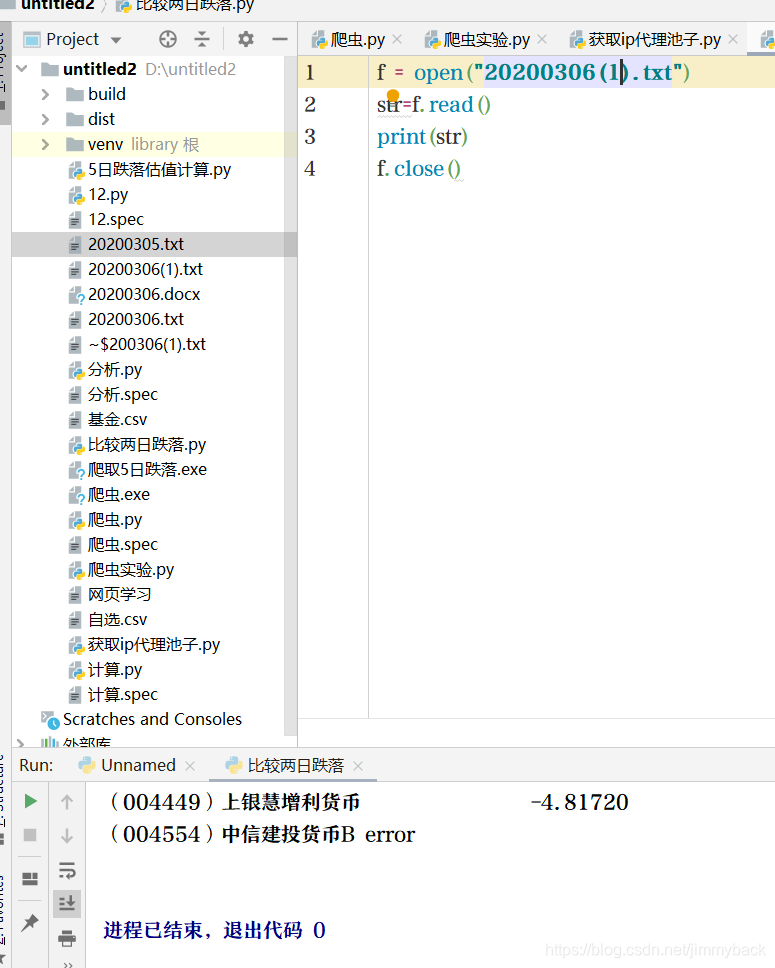This screenshot has height=968, width=775.
Task: Click line number 3 in gutter
Action: 310,136
